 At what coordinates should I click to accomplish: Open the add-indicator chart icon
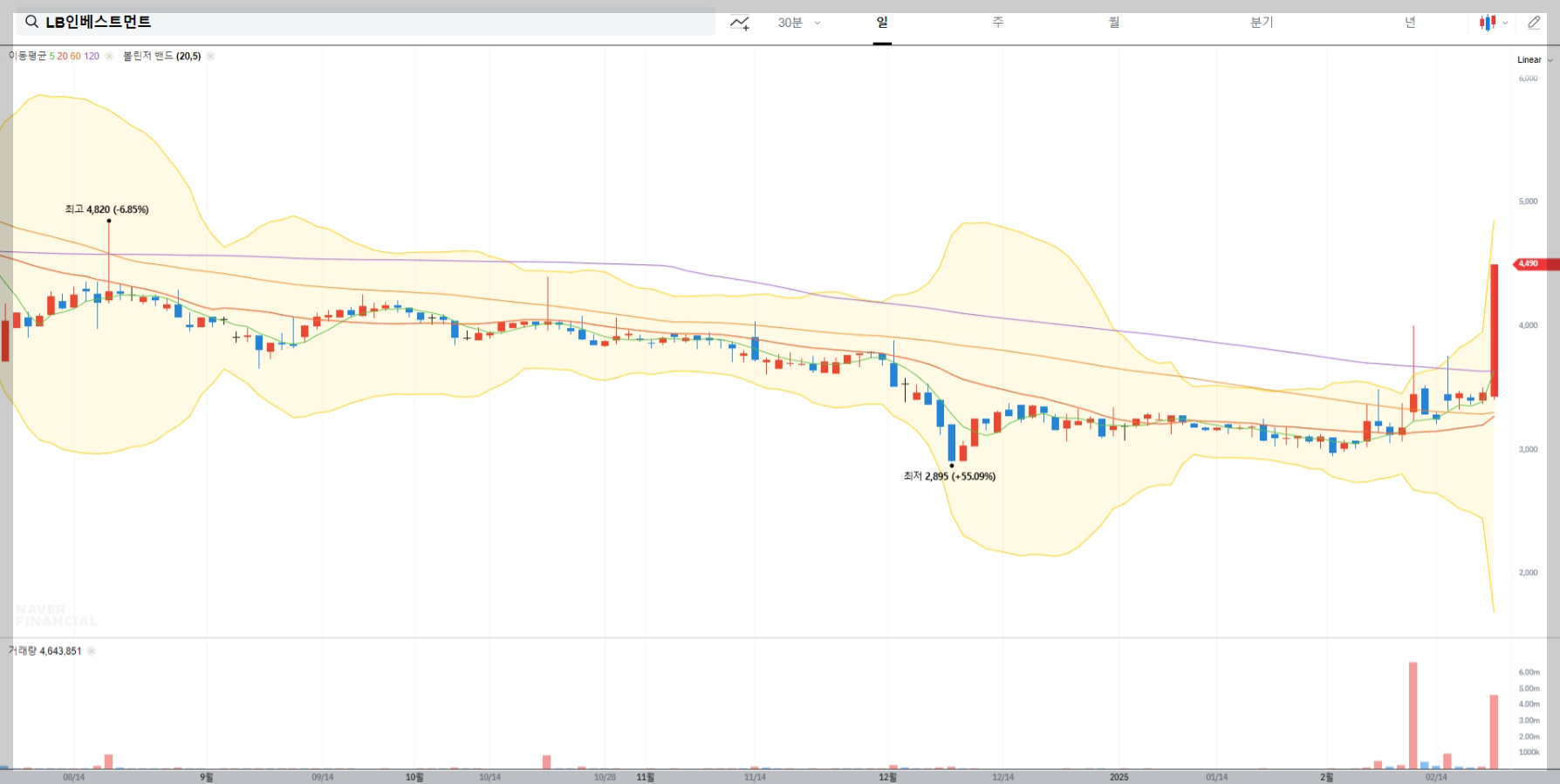click(x=740, y=23)
